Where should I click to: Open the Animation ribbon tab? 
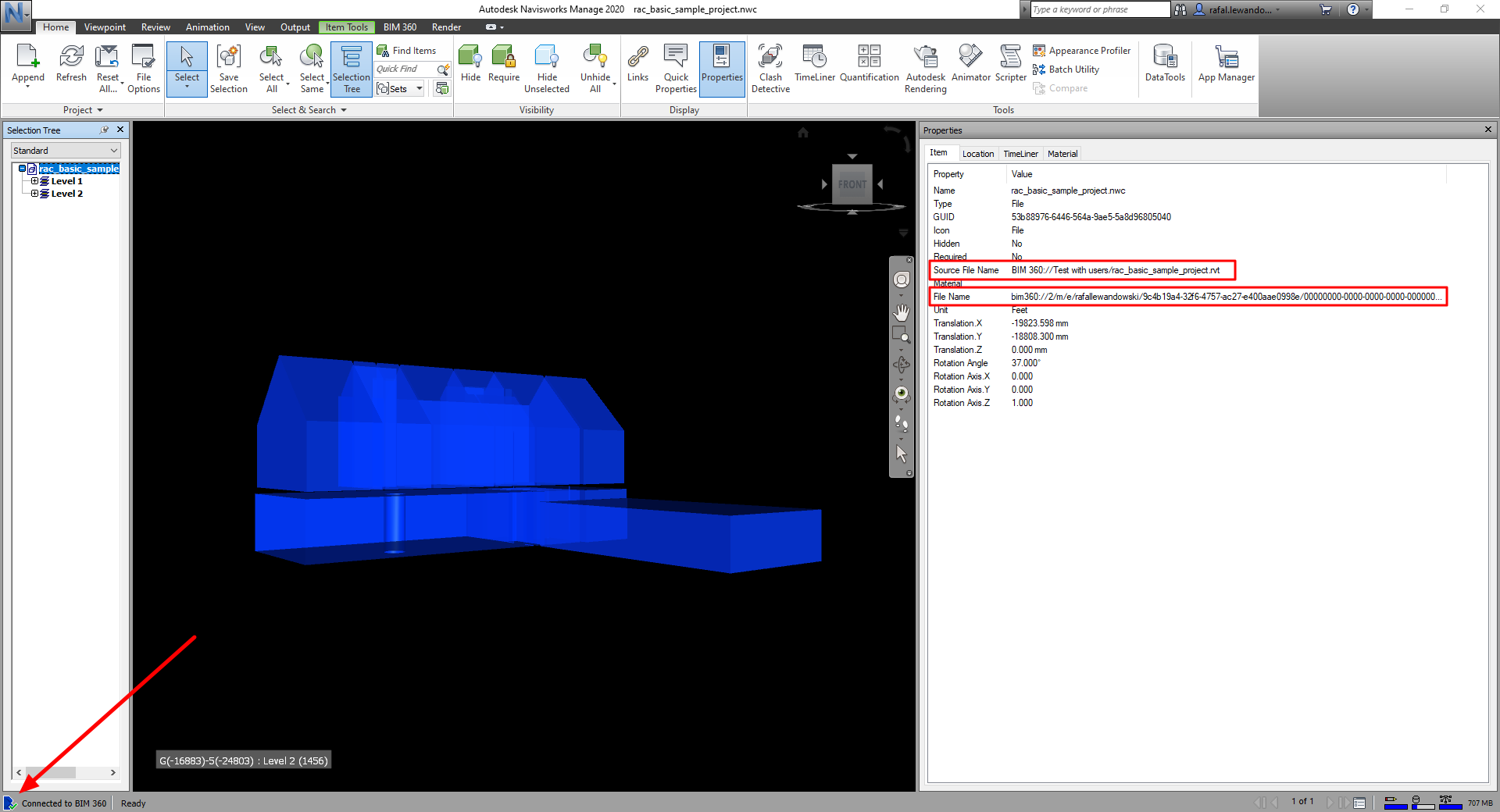(x=208, y=27)
